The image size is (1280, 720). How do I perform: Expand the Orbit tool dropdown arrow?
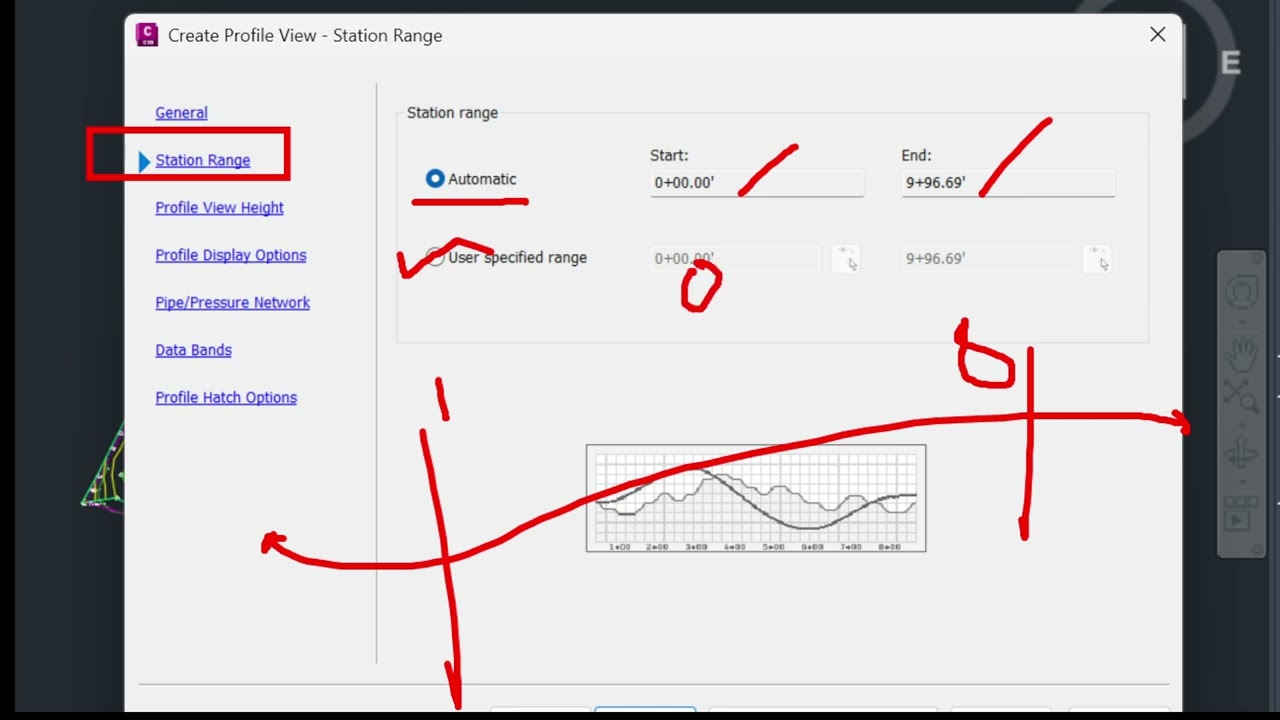click(x=1241, y=481)
